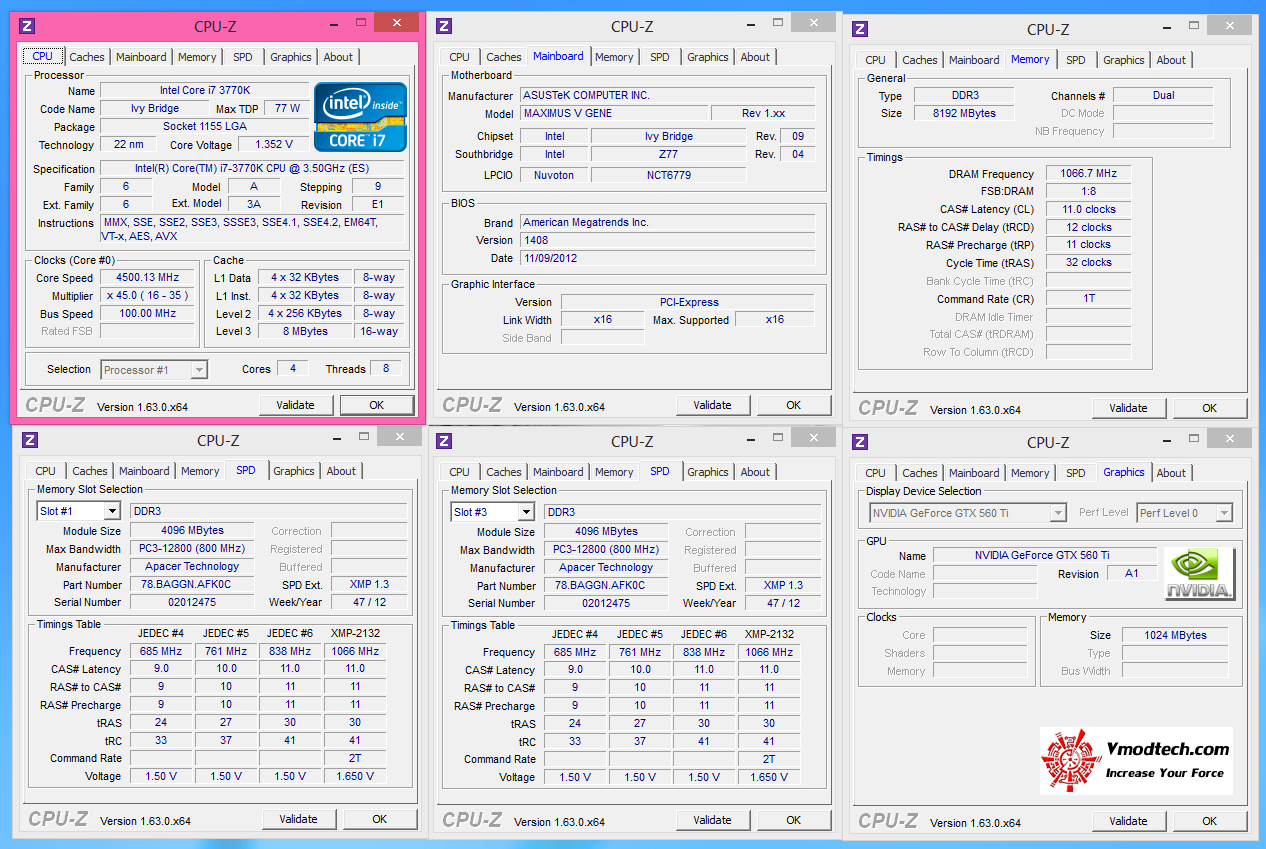Click the Level 3 cache value 8 MBytes
1266x849 pixels.
tap(305, 332)
